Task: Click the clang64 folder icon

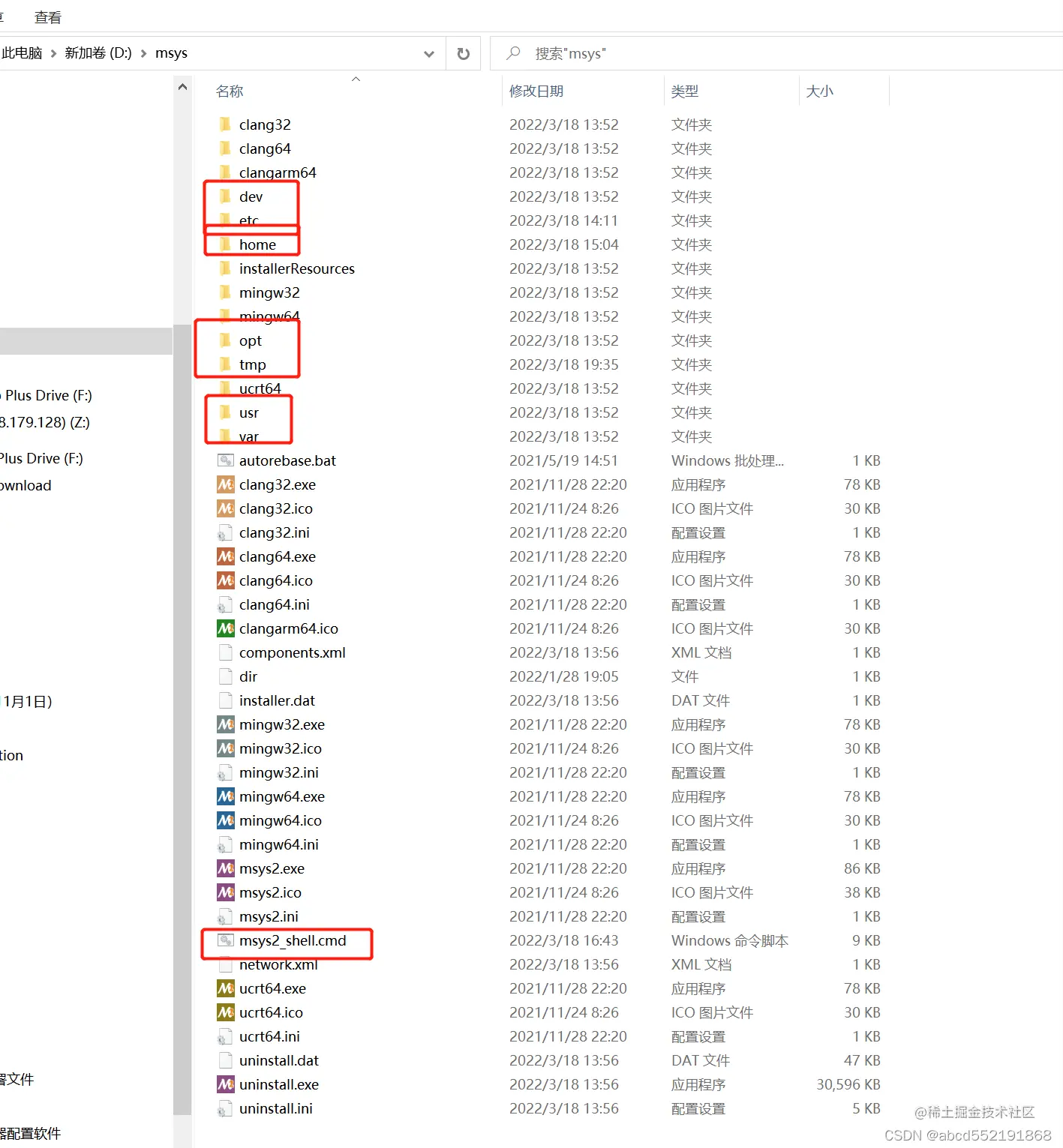Action: (225, 148)
